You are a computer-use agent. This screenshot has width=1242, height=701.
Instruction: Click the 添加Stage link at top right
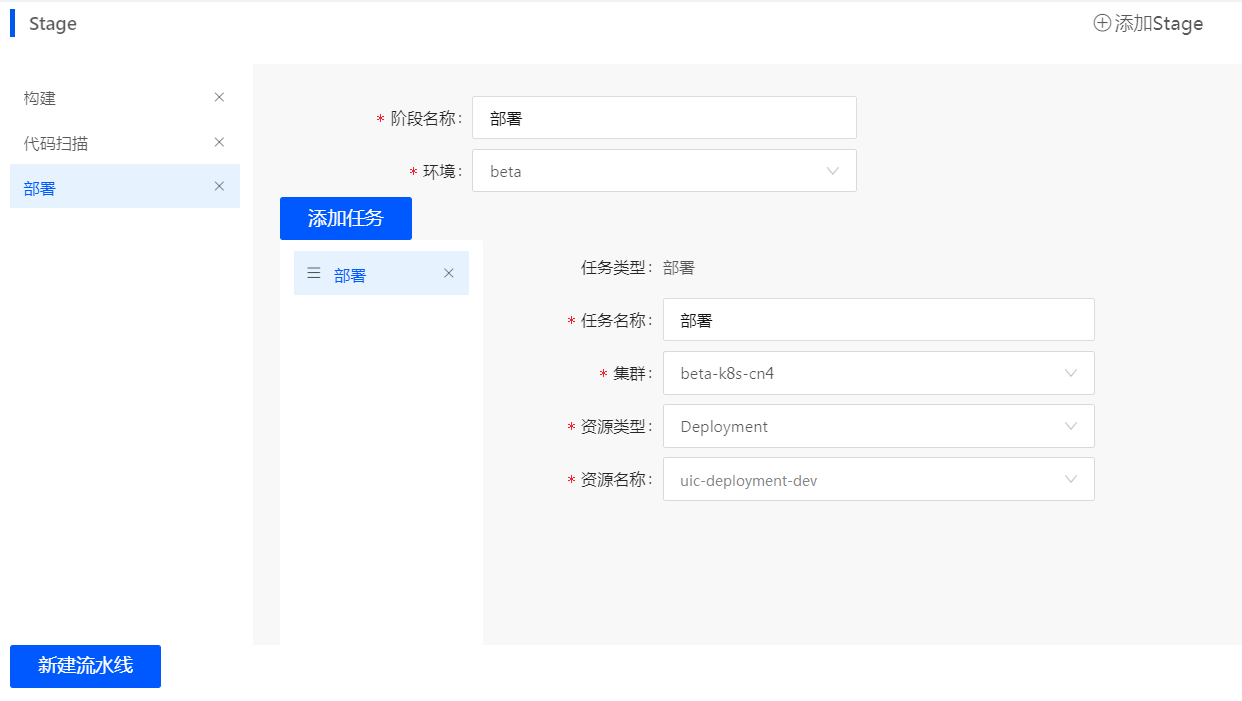(1148, 22)
